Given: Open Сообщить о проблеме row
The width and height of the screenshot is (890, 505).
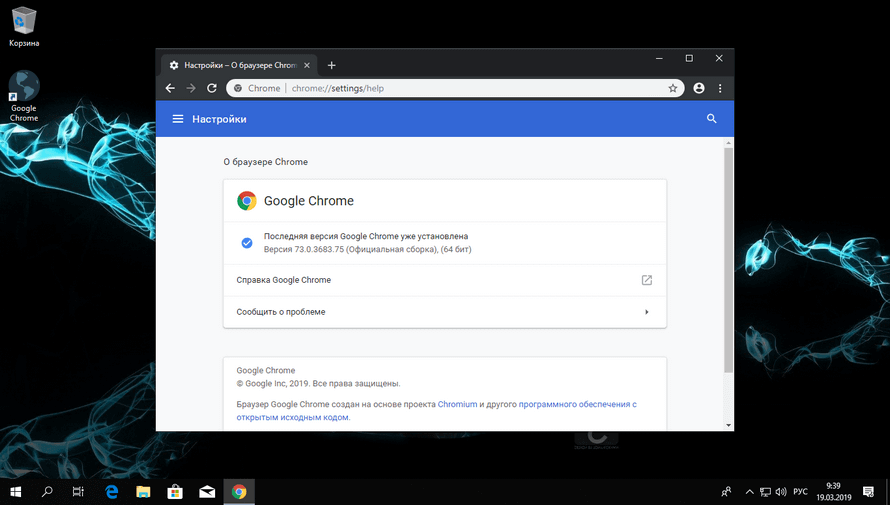Looking at the screenshot, I should point(444,312).
